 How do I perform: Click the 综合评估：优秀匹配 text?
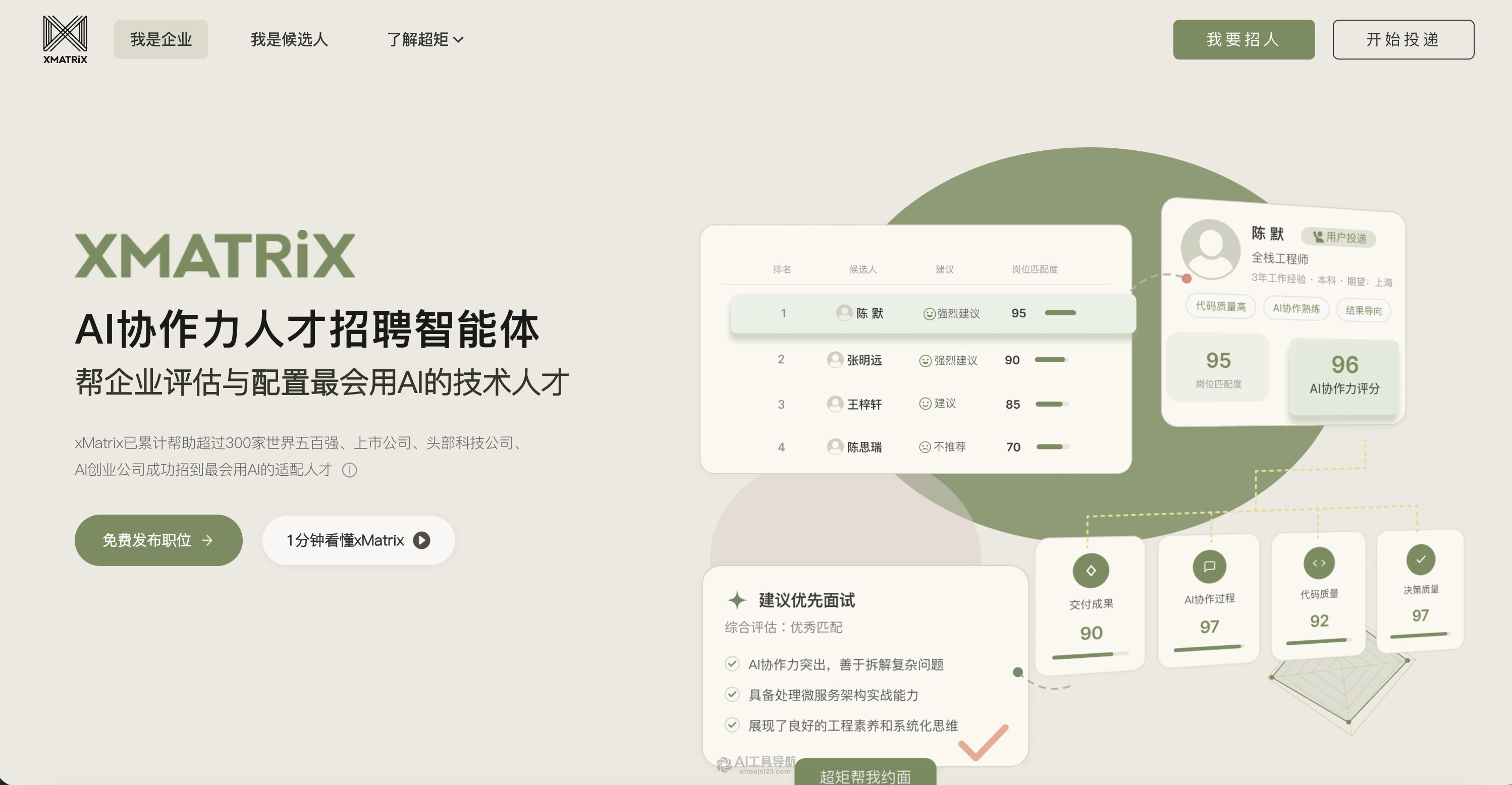[x=783, y=627]
